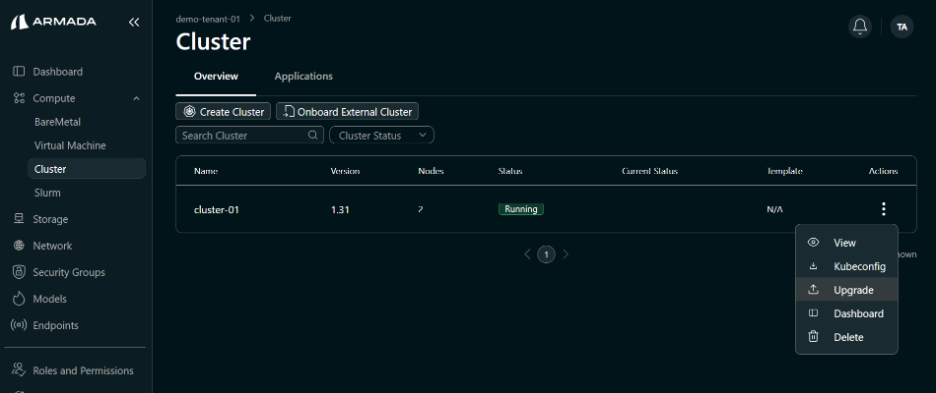
Task: Select page 1 in pagination
Action: click(x=546, y=254)
